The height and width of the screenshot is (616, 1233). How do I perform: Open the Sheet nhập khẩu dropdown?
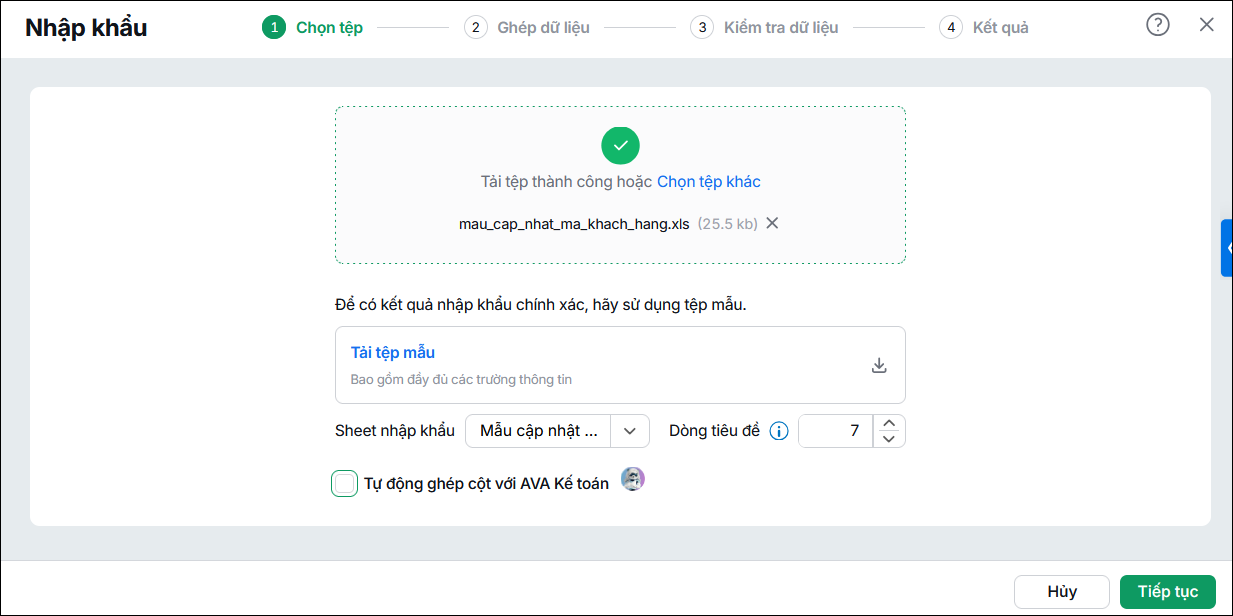coord(557,431)
